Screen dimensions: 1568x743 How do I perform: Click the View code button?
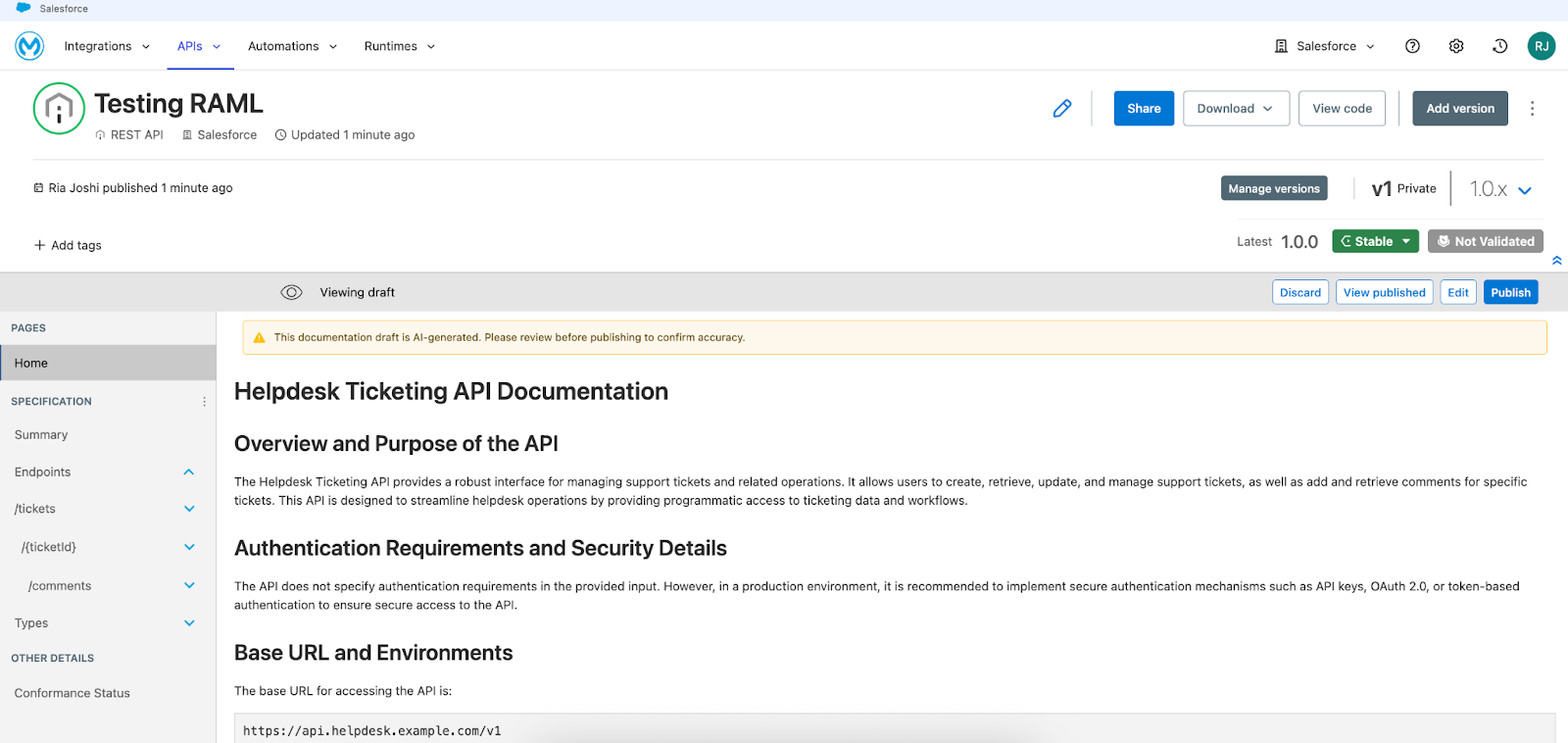[1342, 108]
